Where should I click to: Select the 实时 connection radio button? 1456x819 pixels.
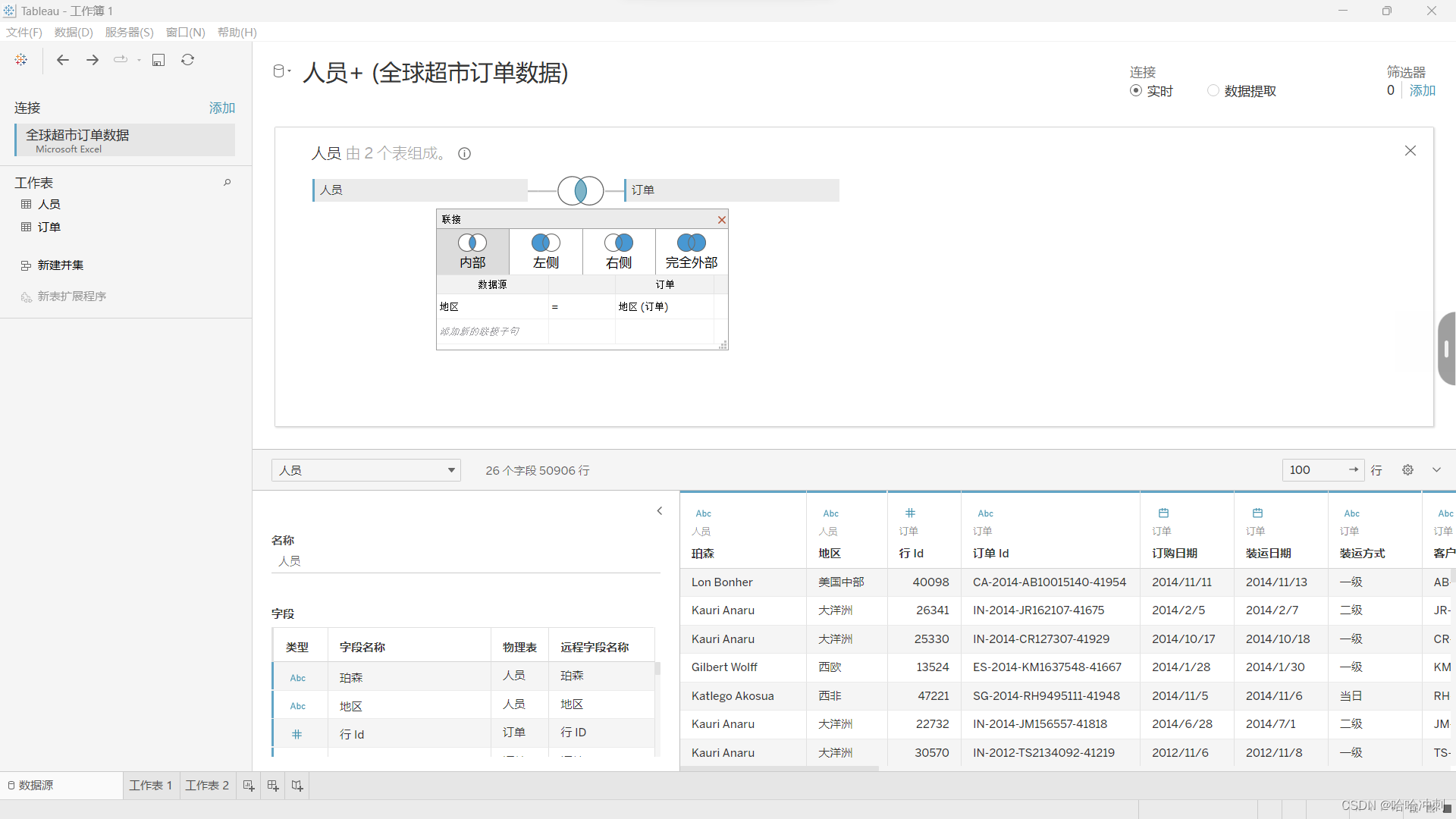point(1136,91)
